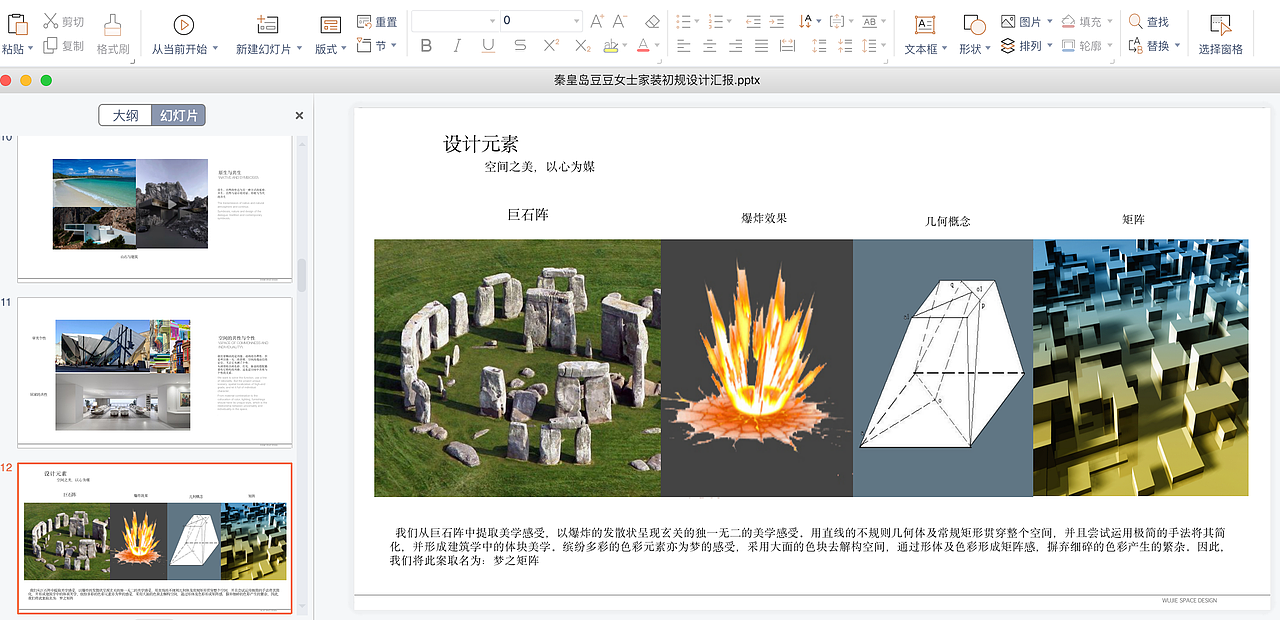The width and height of the screenshot is (1280, 620).
Task: Click the thumbnail panel scrollbar
Action: coord(302,276)
